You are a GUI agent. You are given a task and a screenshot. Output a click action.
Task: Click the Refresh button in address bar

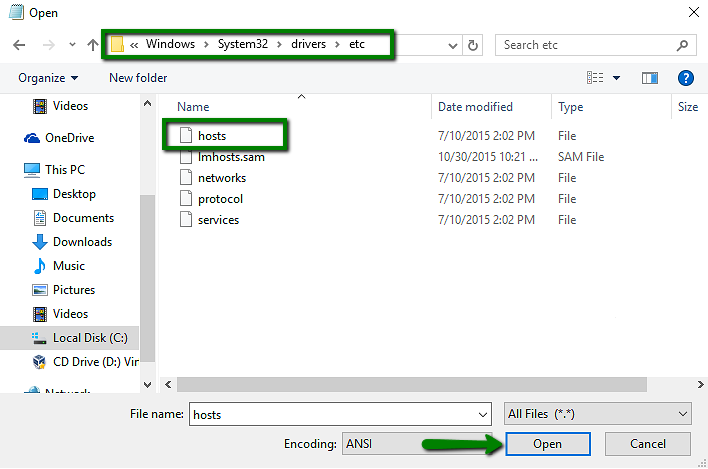tap(473, 45)
